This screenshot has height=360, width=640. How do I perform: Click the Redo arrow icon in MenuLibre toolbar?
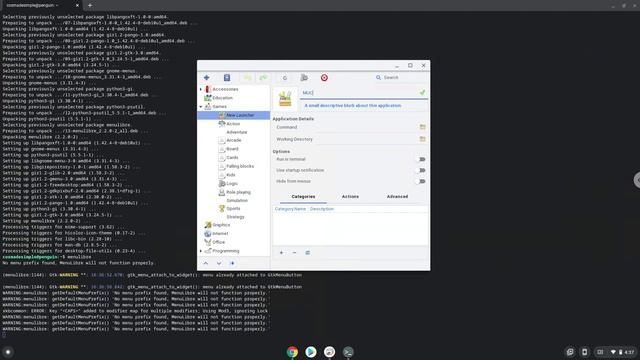263,78
